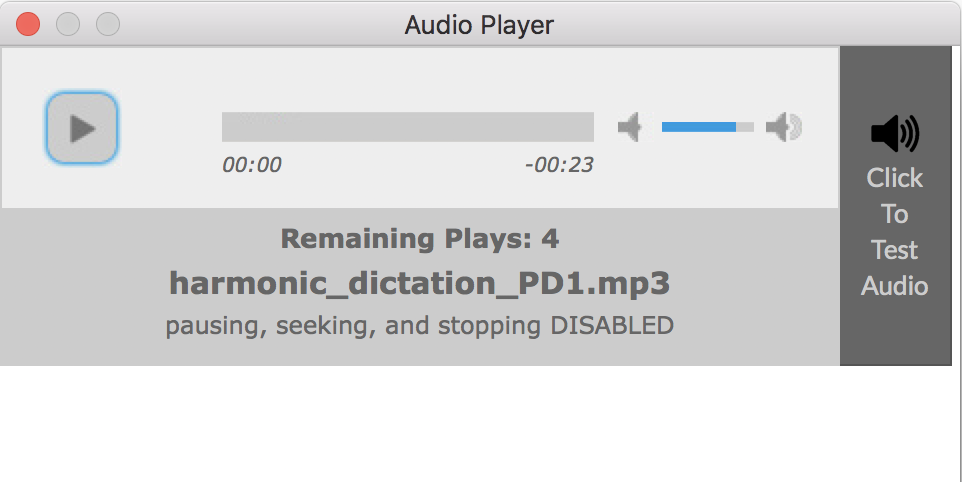Click the remaining time -00:23 label
The width and height of the screenshot is (962, 482).
point(559,164)
